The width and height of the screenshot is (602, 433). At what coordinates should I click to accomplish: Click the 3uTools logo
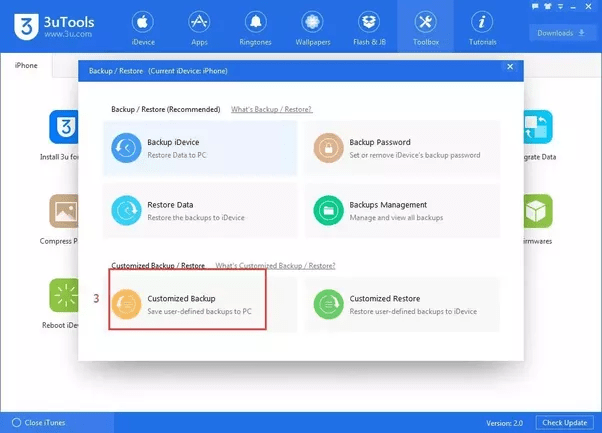54,26
